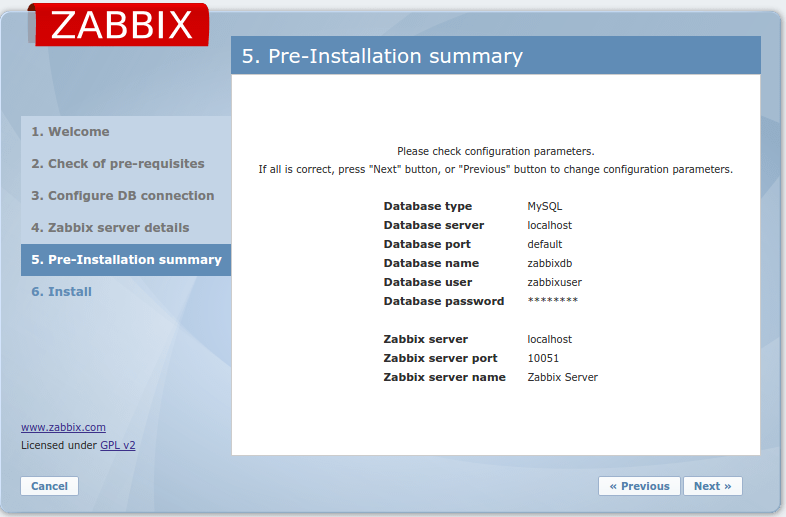The height and width of the screenshot is (517, 786).
Task: Proceed with the Next button
Action: [x=712, y=486]
